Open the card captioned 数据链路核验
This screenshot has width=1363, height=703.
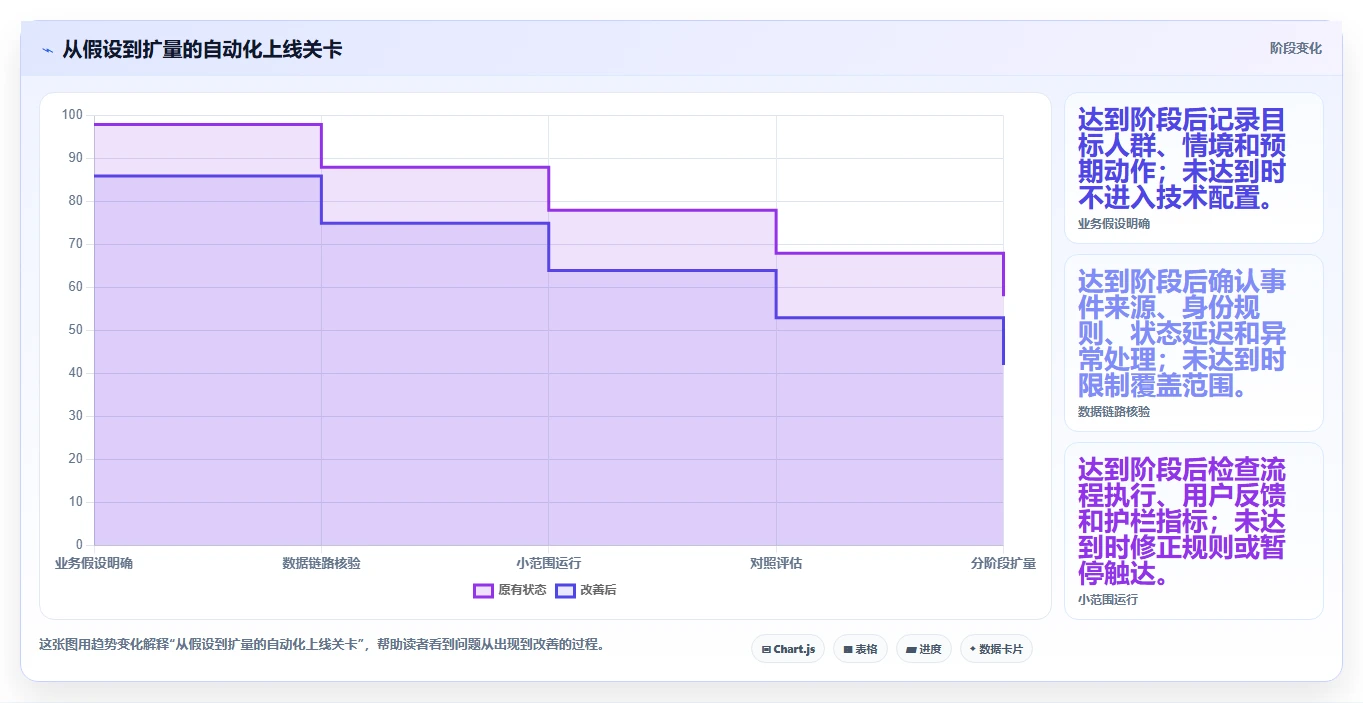click(1193, 343)
